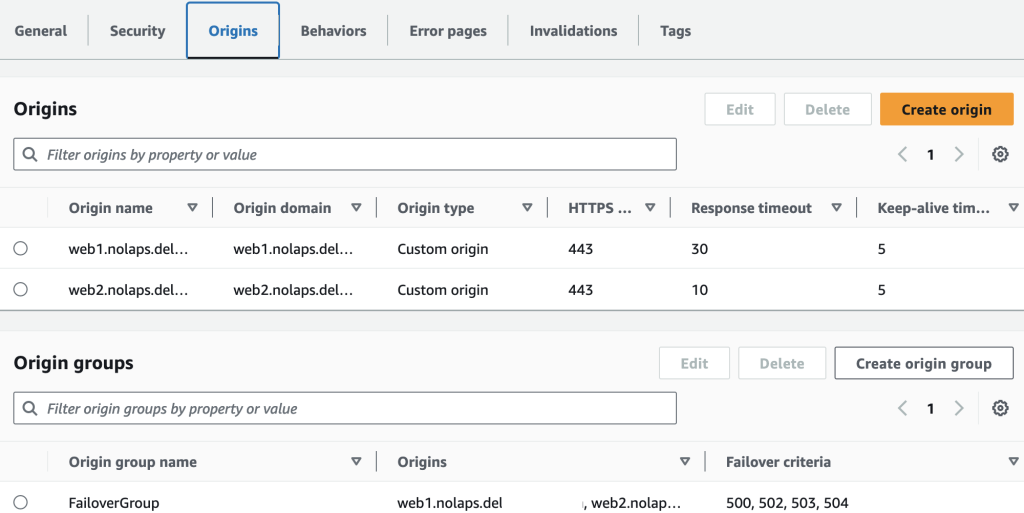Select the web2.nolaps origin radio button
The image size is (1024, 513).
(21, 290)
